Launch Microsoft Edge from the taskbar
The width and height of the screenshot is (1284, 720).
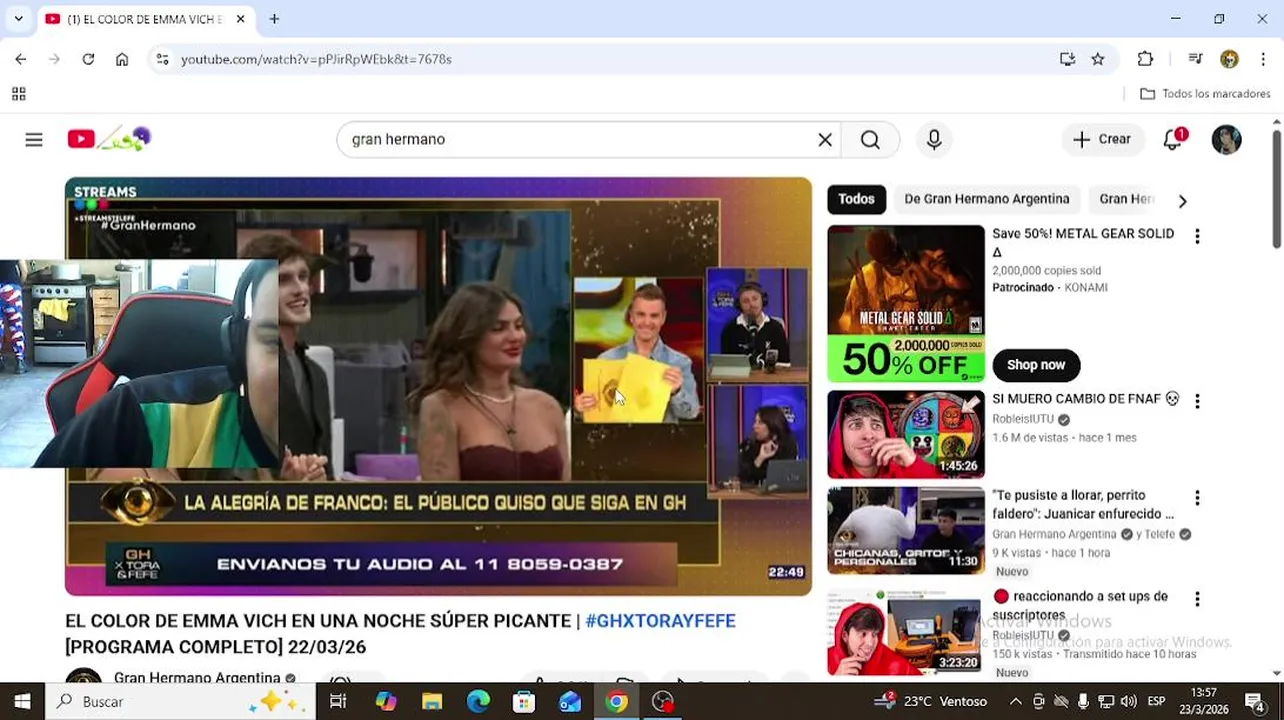[478, 702]
